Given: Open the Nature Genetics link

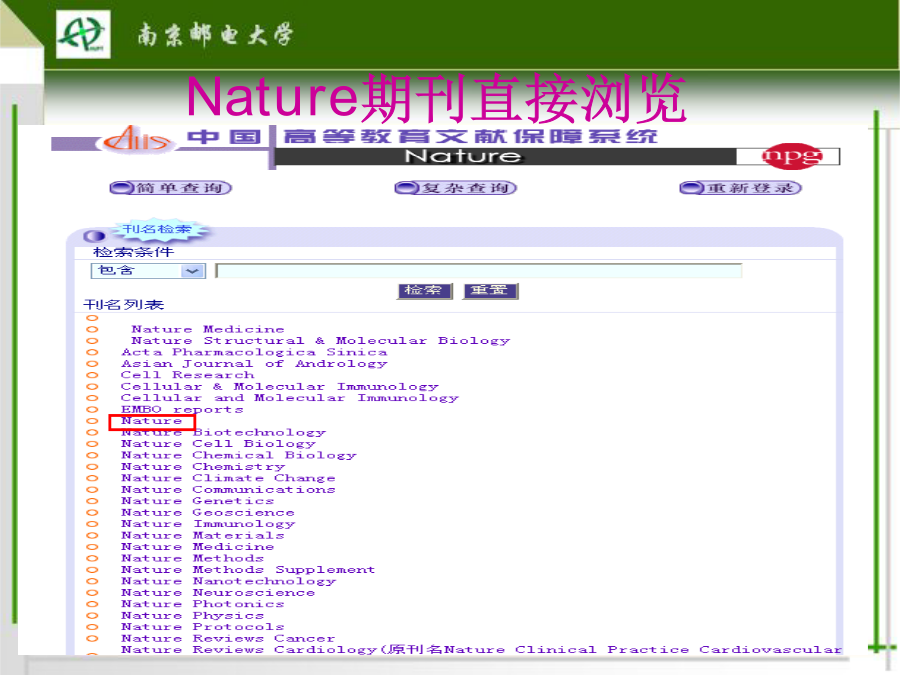Looking at the screenshot, I should click(198, 501).
